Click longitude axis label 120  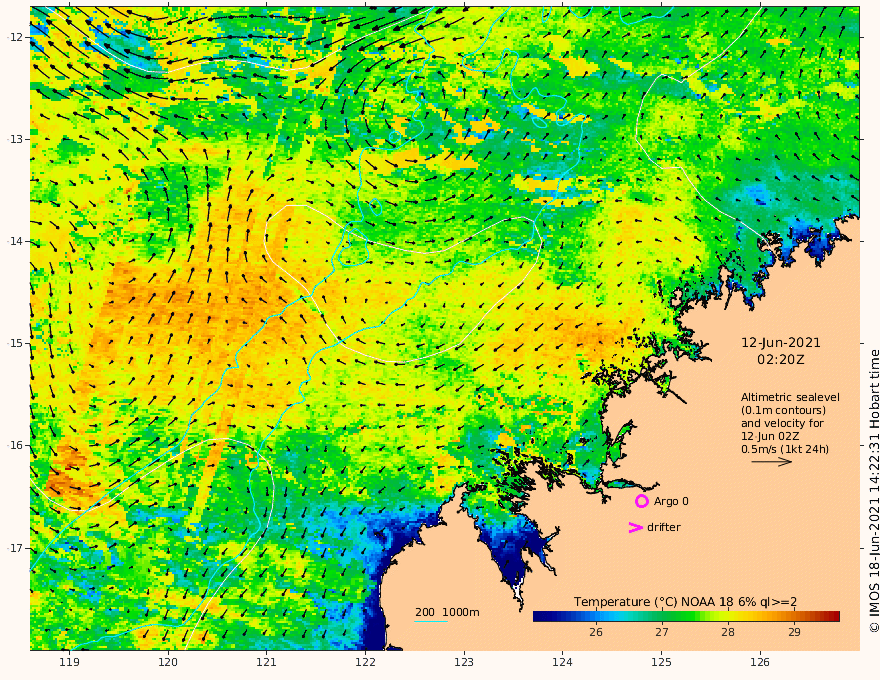click(x=168, y=663)
